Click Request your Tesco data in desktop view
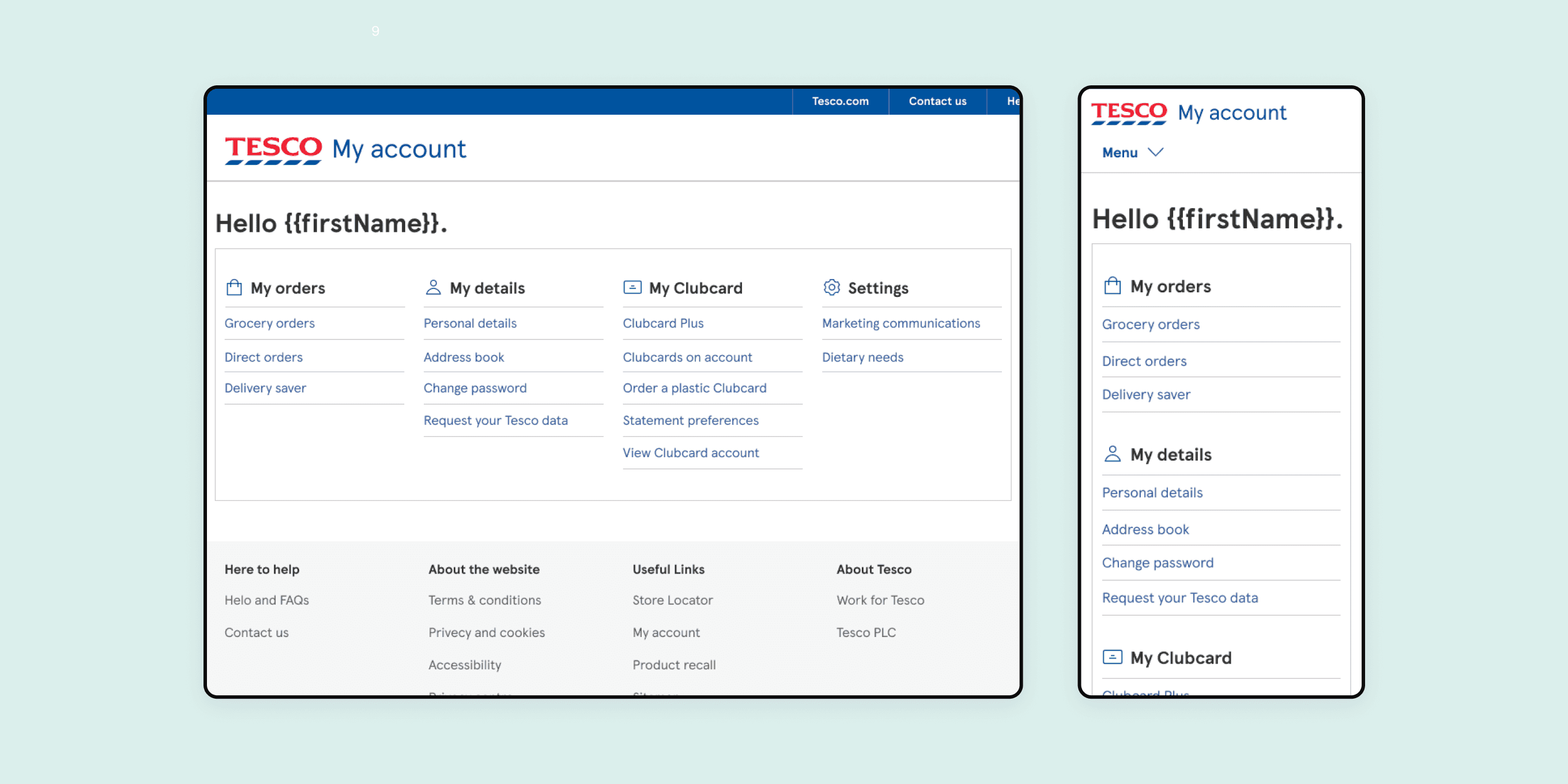 click(496, 421)
